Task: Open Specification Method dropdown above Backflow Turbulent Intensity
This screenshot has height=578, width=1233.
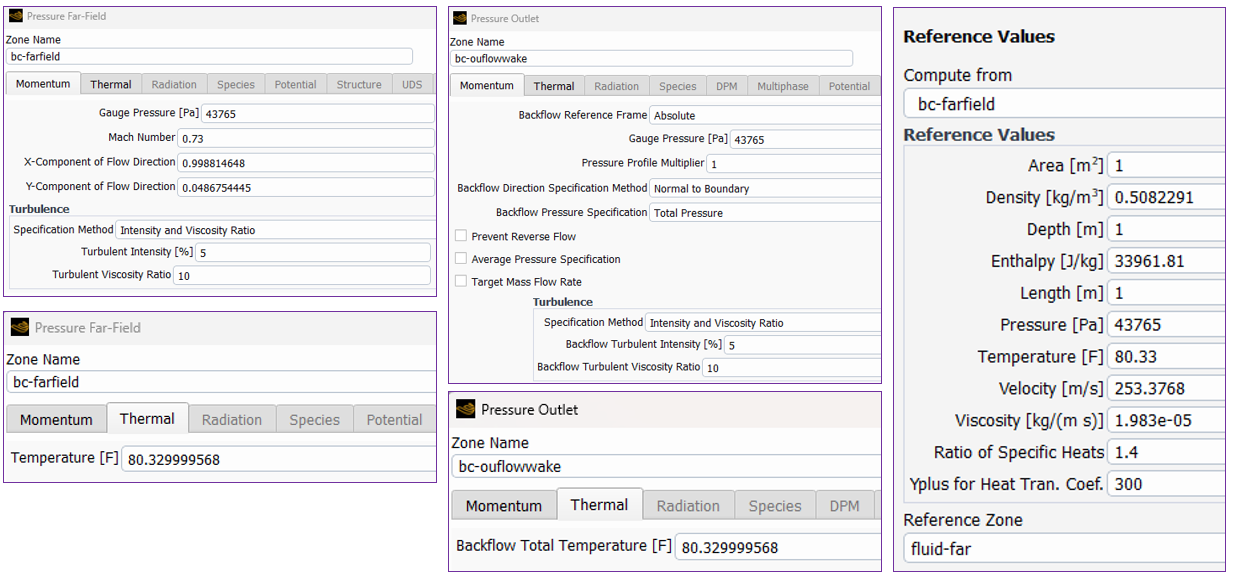Action: click(x=763, y=323)
